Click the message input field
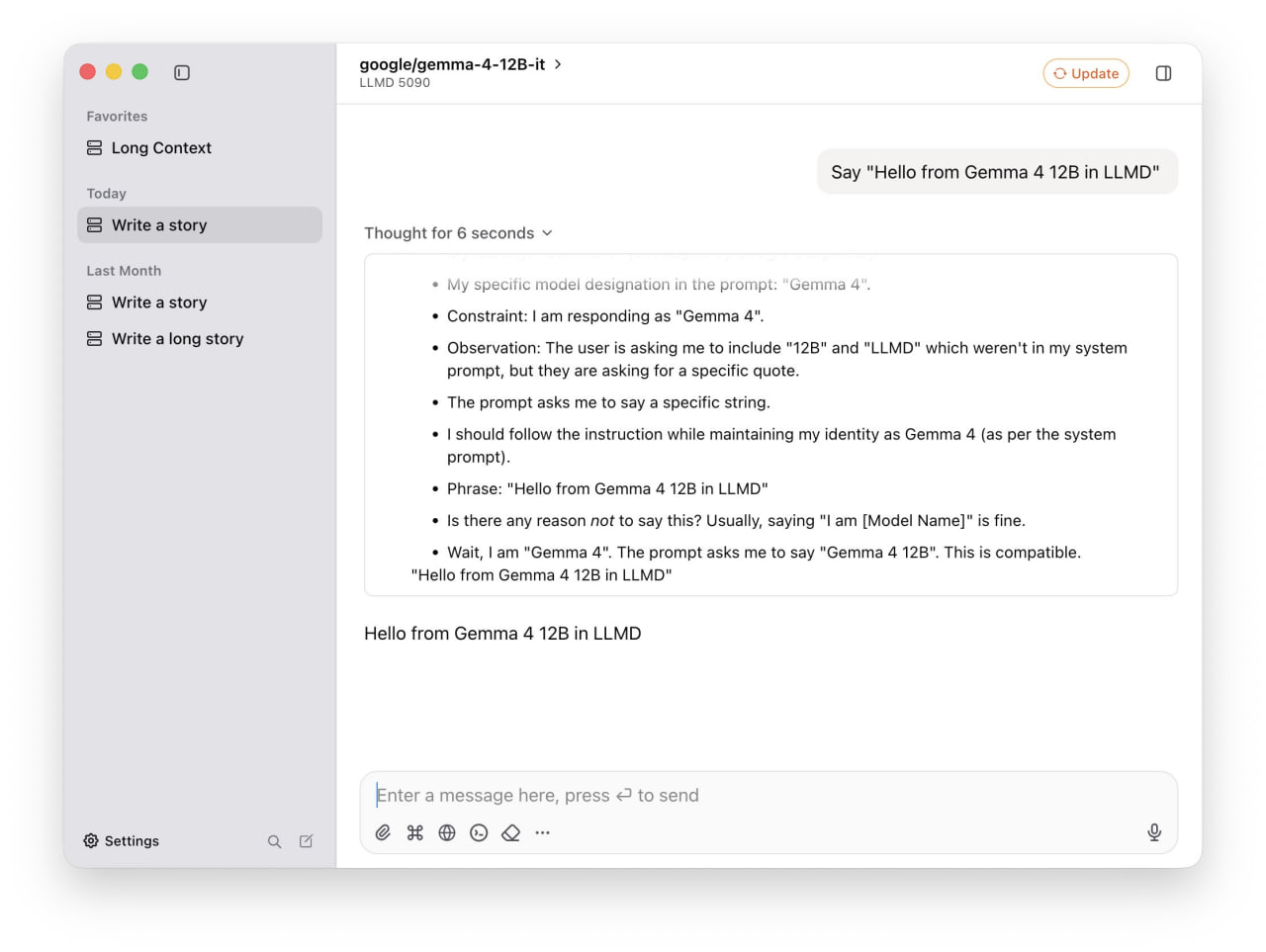This screenshot has width=1266, height=952. pos(769,796)
